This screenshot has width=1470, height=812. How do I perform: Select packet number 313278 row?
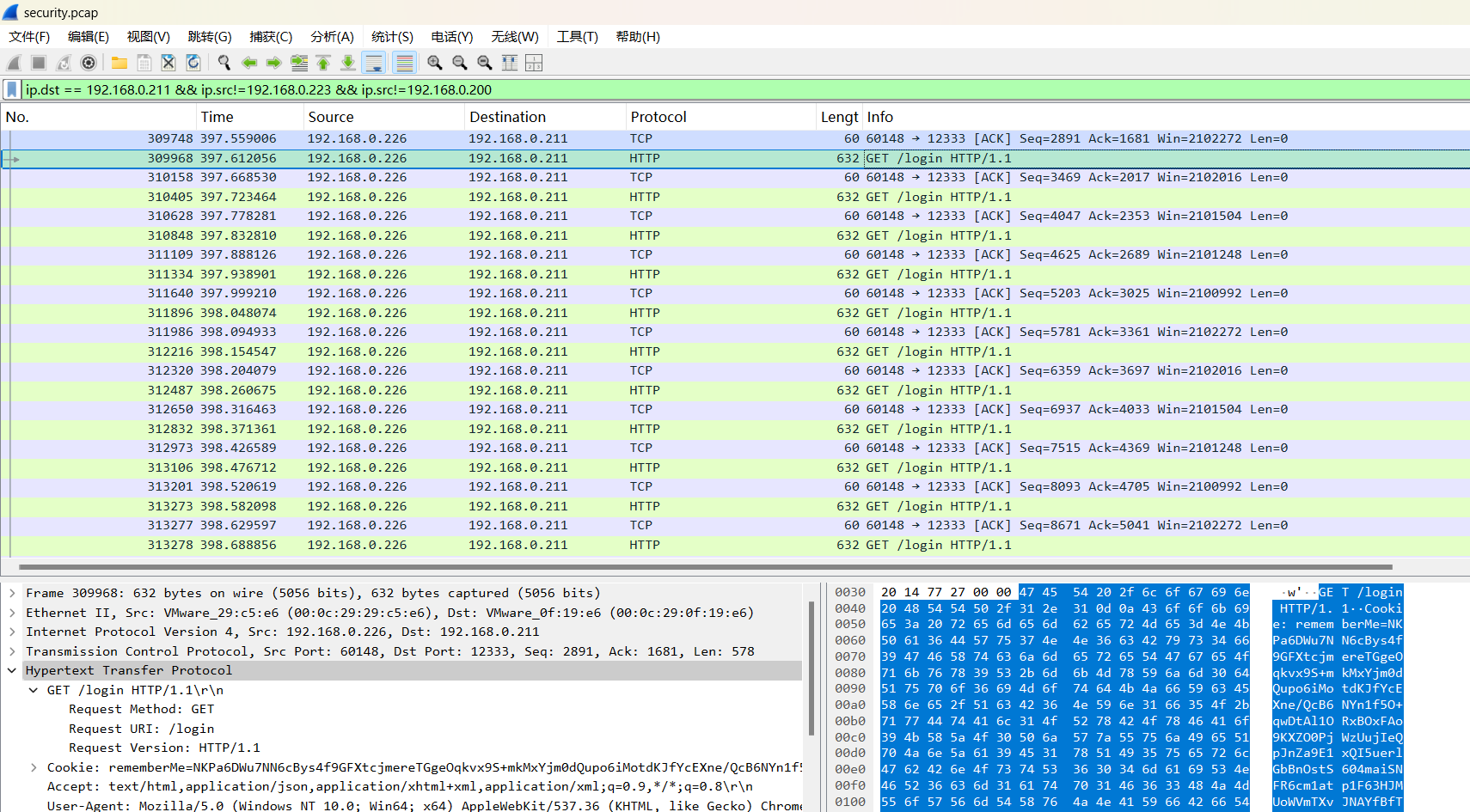[x=735, y=545]
